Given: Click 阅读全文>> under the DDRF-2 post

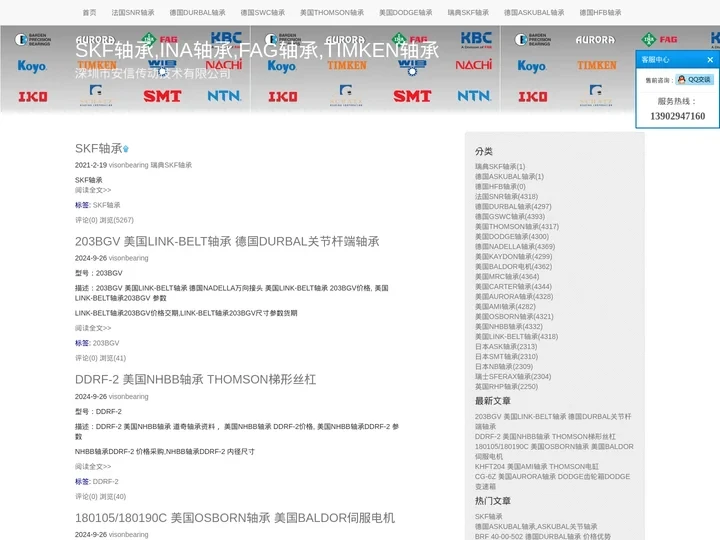Looking at the screenshot, I should [x=93, y=467].
